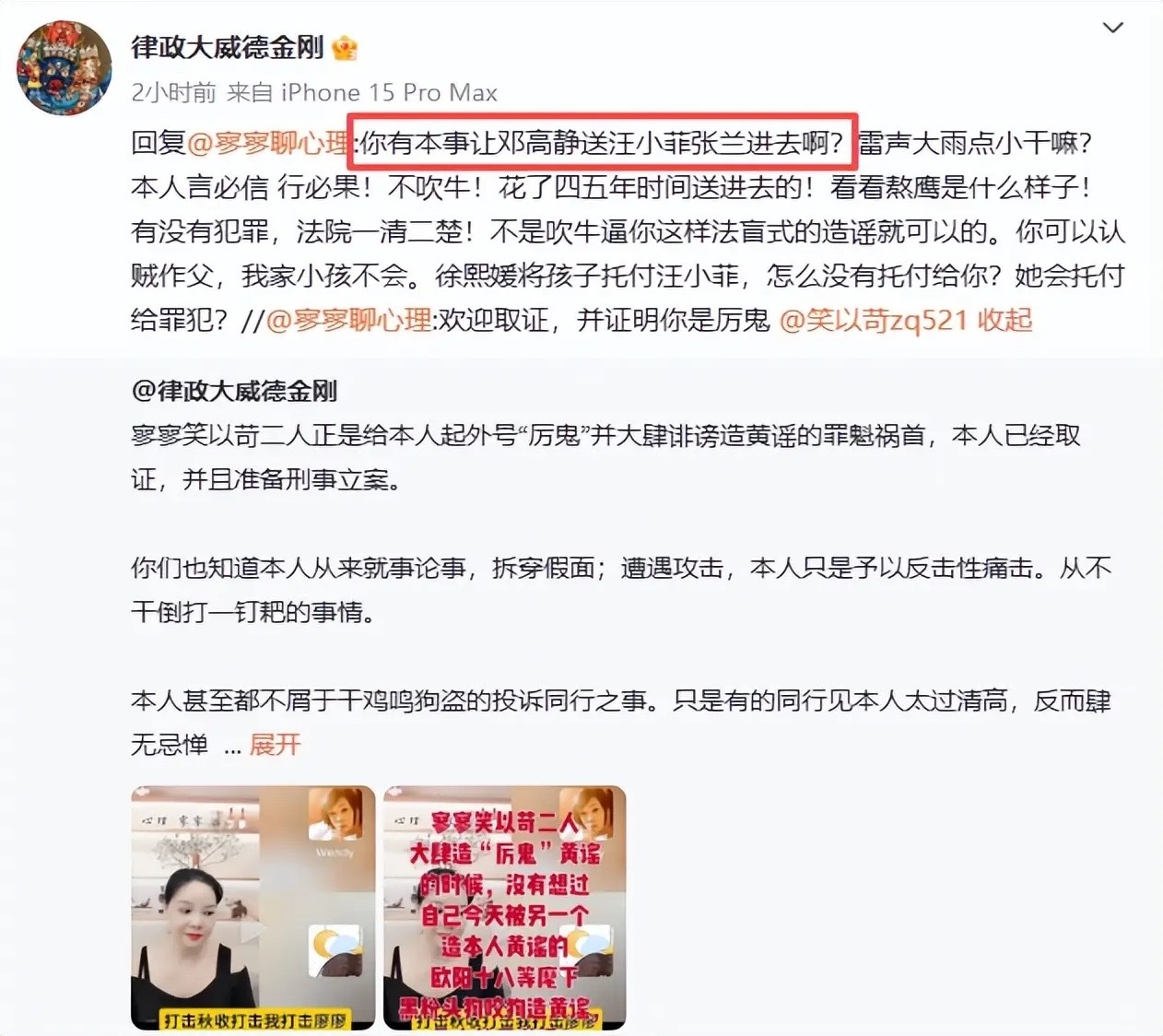Click the '来自 iPhone 15 Pro Max' source text

(x=362, y=93)
